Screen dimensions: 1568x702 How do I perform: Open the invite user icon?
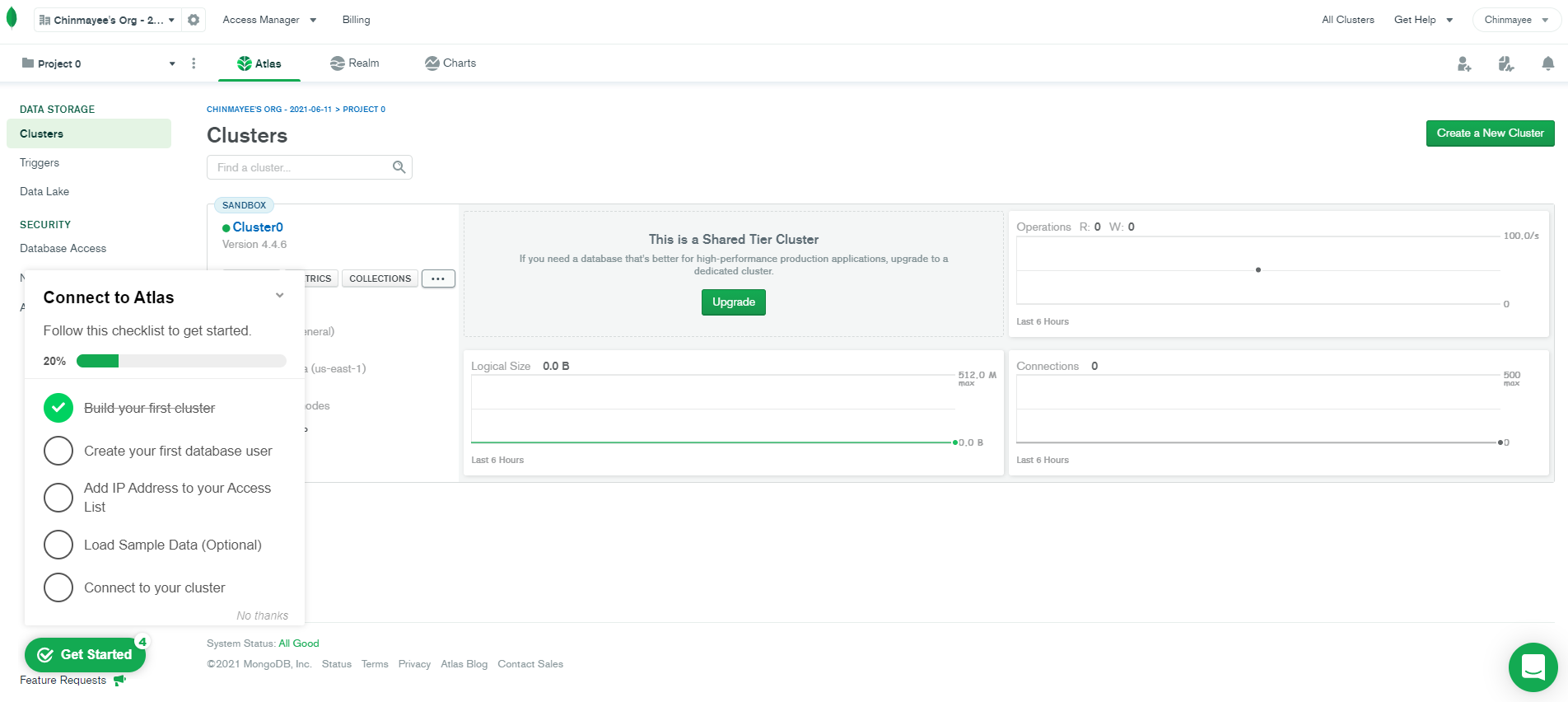[1464, 63]
